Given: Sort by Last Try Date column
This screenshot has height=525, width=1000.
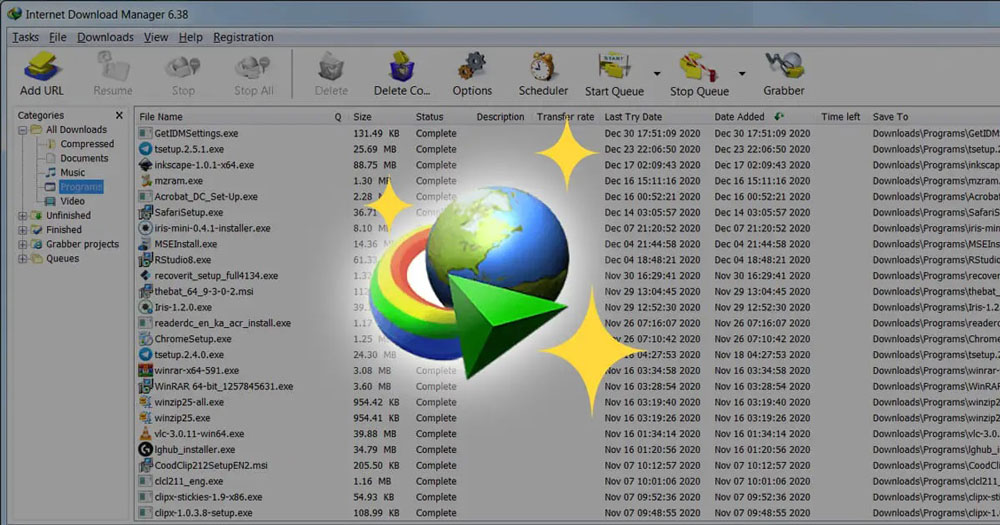Looking at the screenshot, I should coord(633,117).
